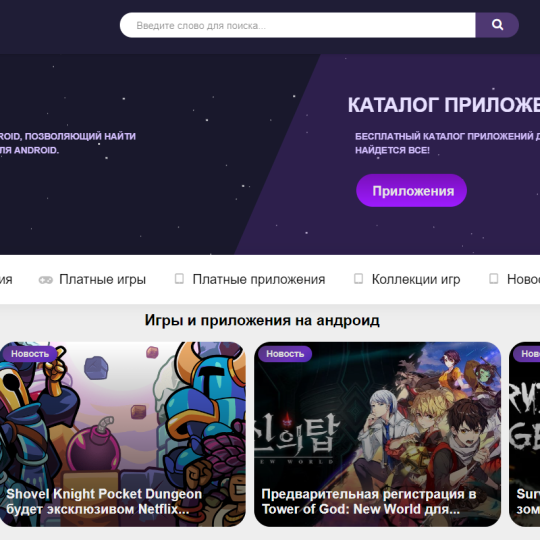
Task: Click the Игры и приложения на андроид heading
Action: pos(262,320)
